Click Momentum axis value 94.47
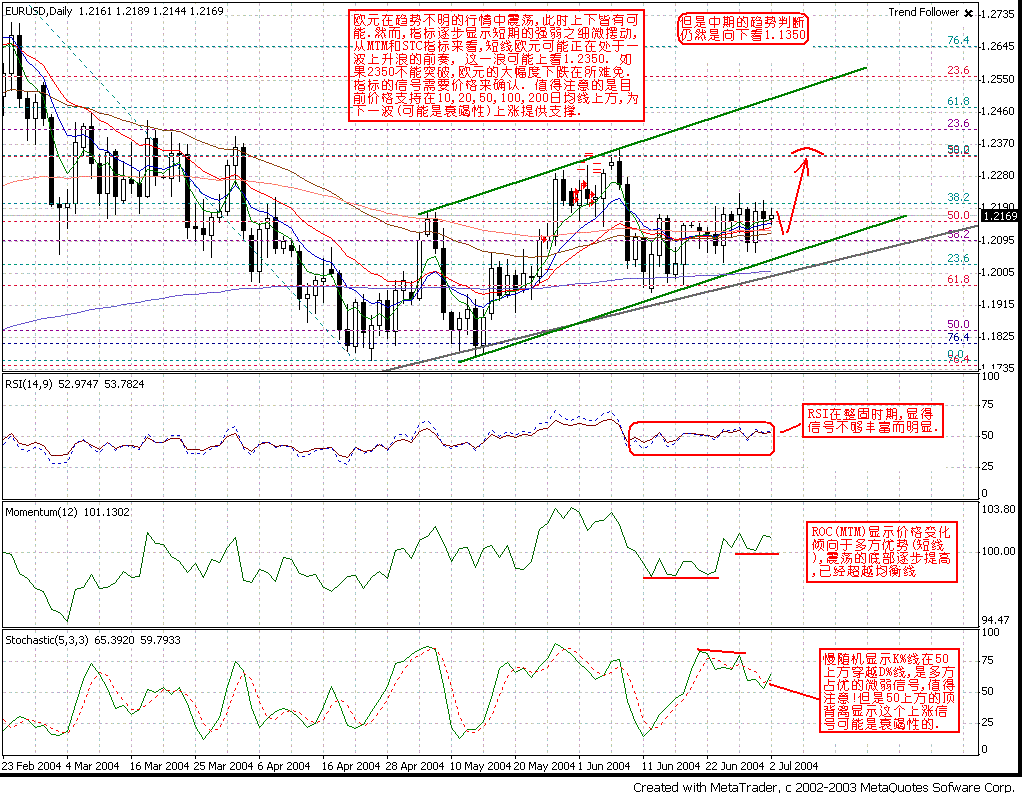1022x793 pixels. (x=995, y=620)
